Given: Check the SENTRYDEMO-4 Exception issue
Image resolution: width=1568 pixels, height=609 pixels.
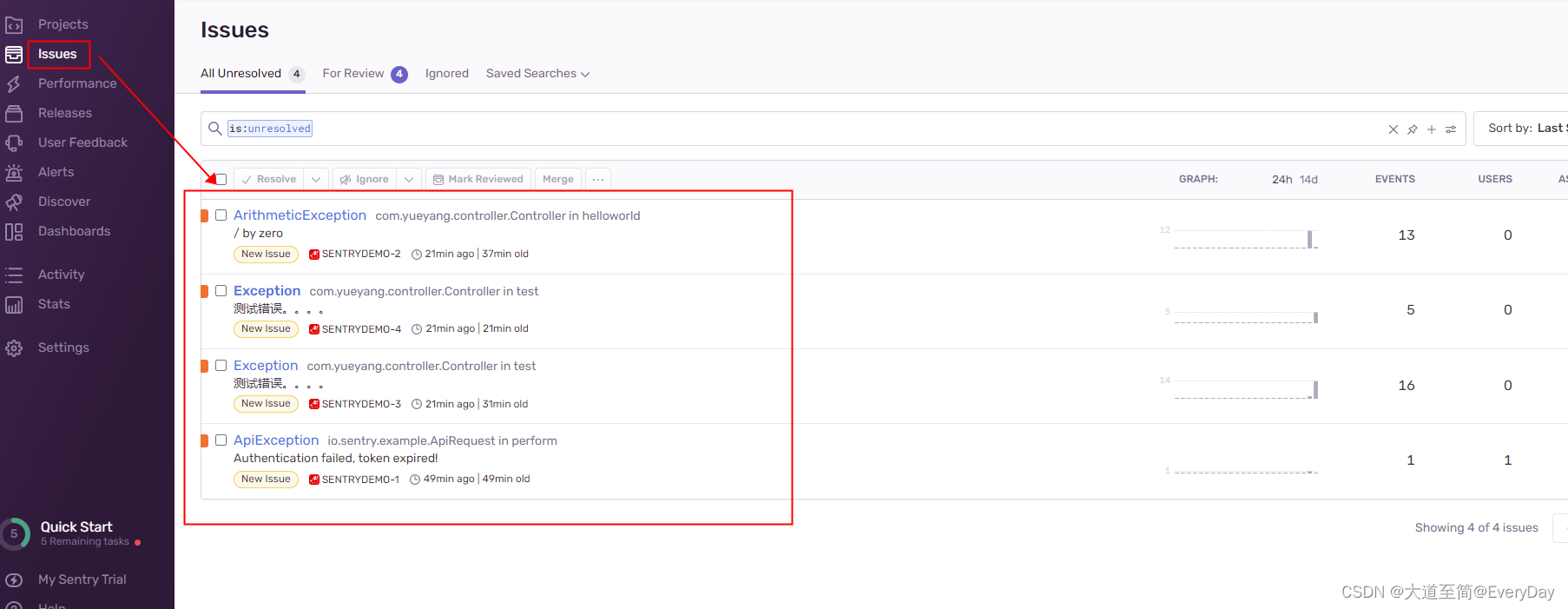Looking at the screenshot, I should [x=221, y=290].
